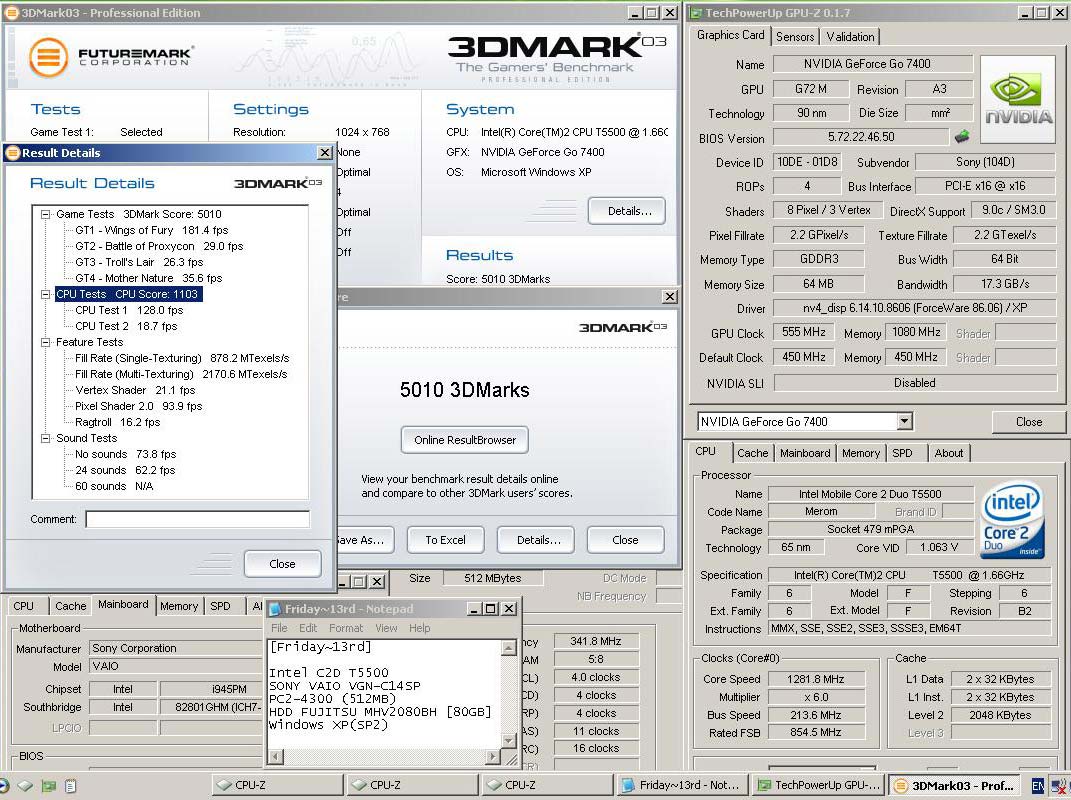Viewport: 1071px width, 800px height.
Task: Click Close button in 3DMark score dialog
Action: click(x=625, y=540)
